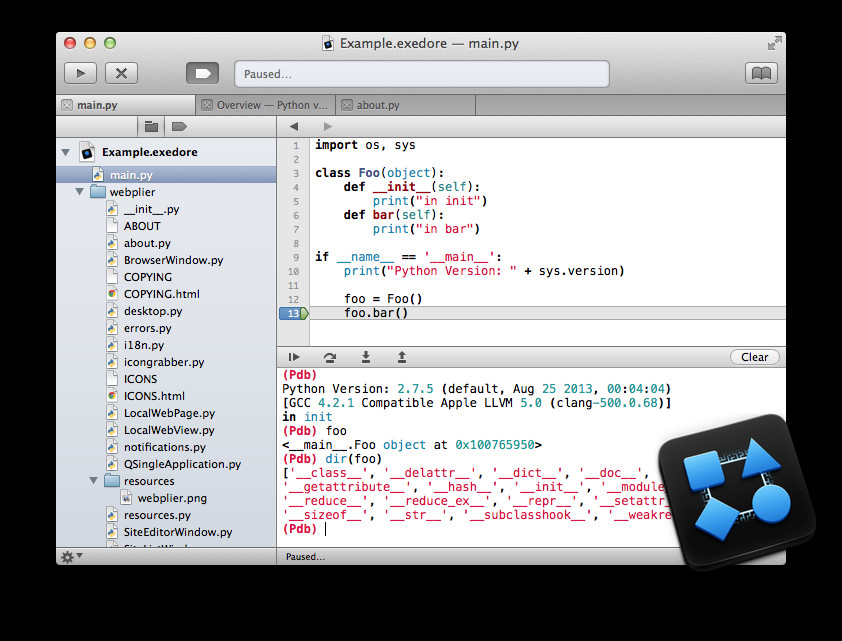Open ICONS.html

point(154,396)
